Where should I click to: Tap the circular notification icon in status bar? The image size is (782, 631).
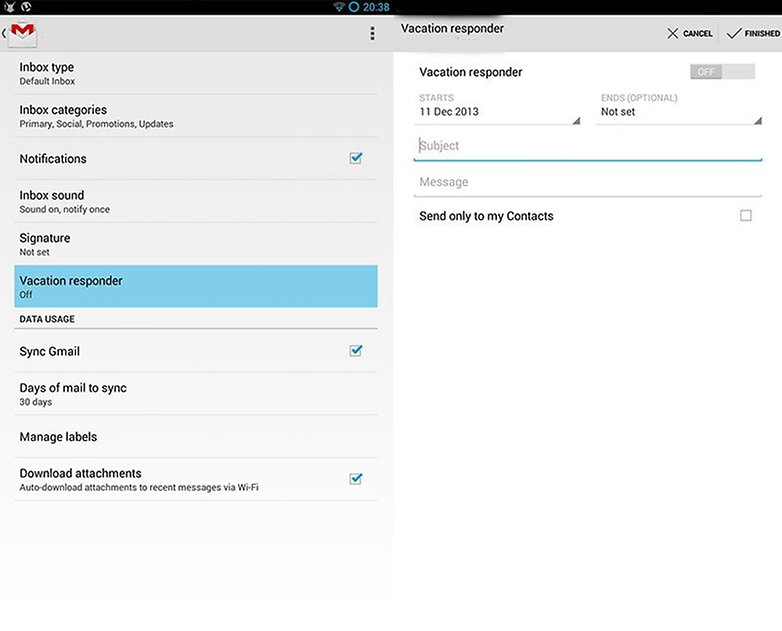coord(26,6)
